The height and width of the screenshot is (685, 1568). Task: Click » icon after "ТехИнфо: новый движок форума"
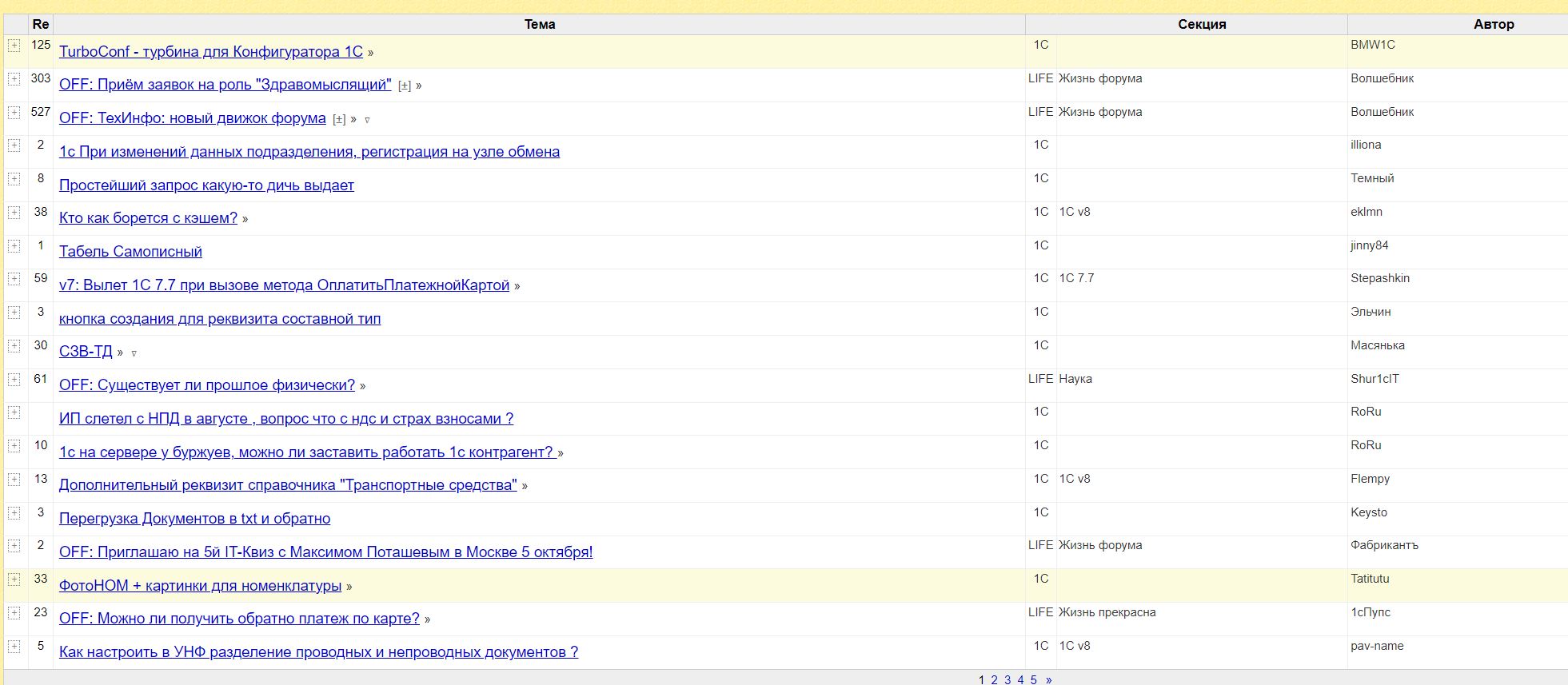[x=353, y=119]
